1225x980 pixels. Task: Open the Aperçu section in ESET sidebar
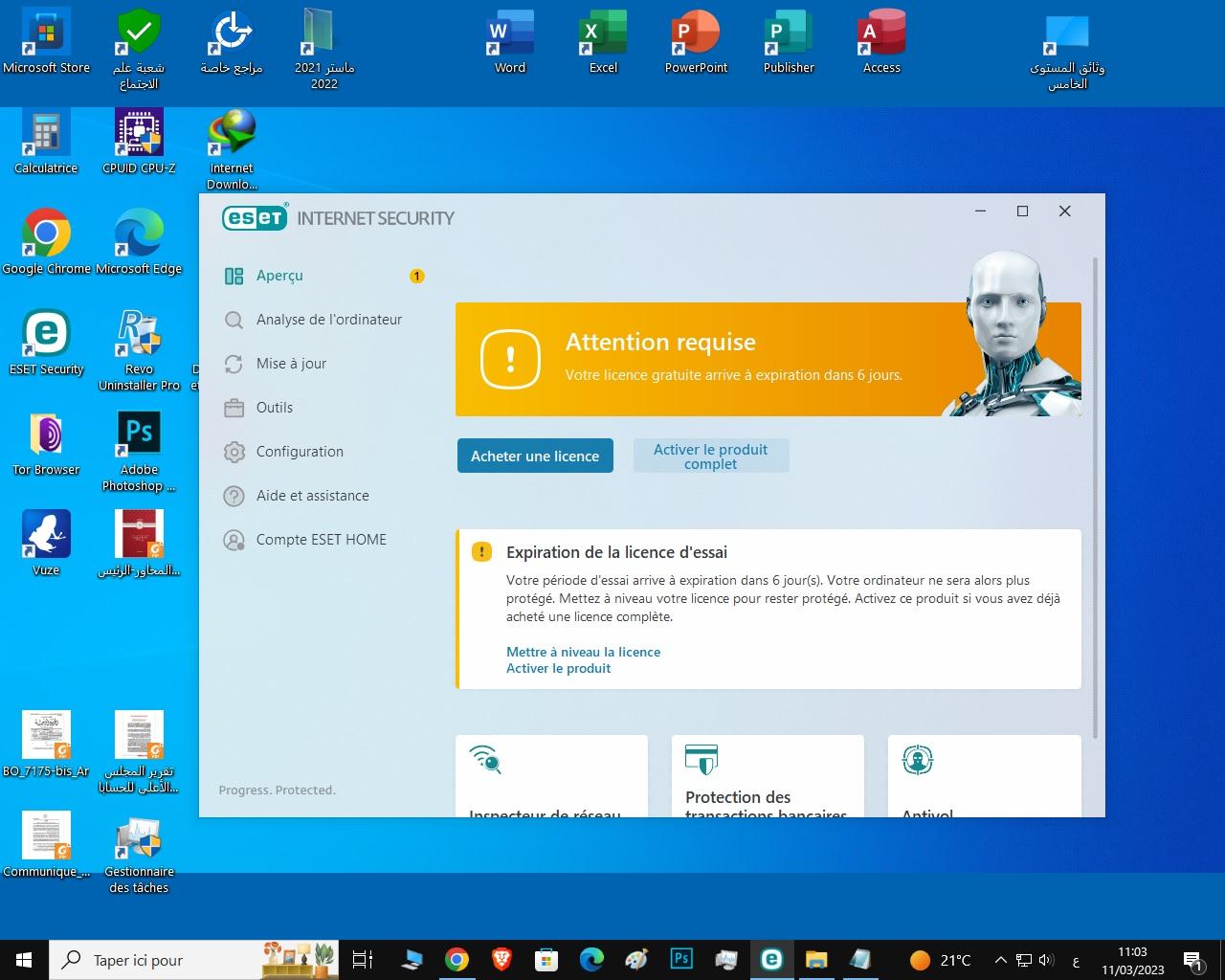coord(278,276)
